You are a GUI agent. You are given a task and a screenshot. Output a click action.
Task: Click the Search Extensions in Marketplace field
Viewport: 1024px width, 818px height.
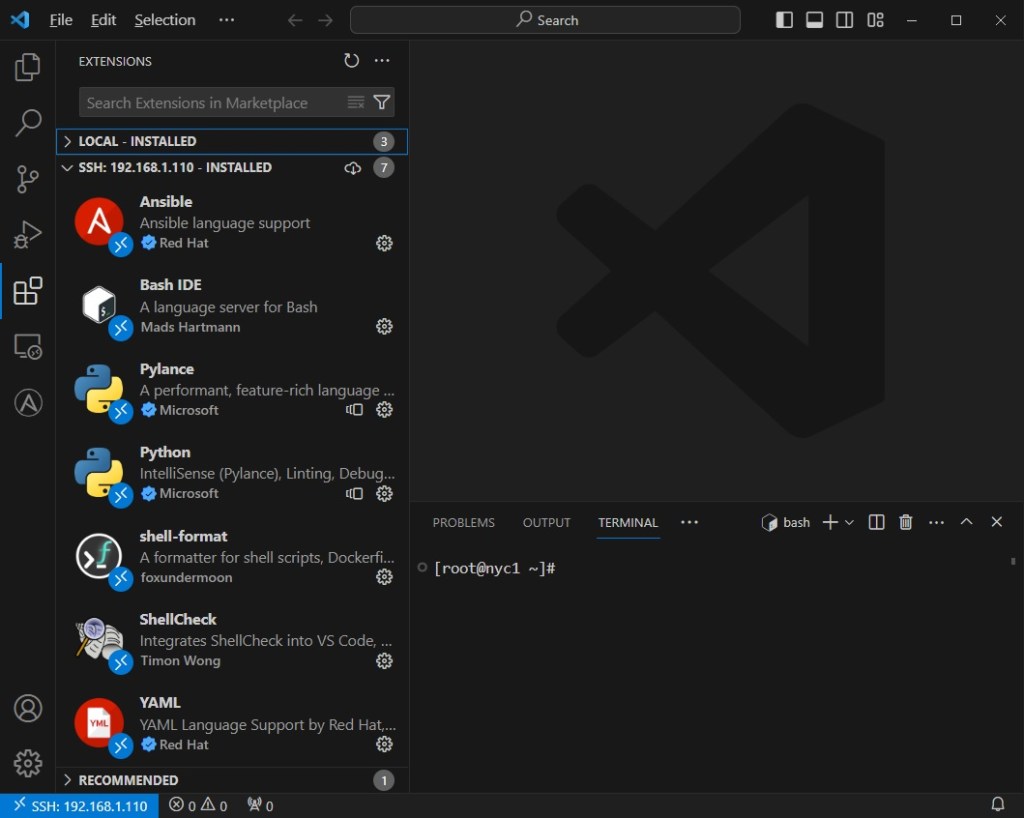click(x=212, y=102)
